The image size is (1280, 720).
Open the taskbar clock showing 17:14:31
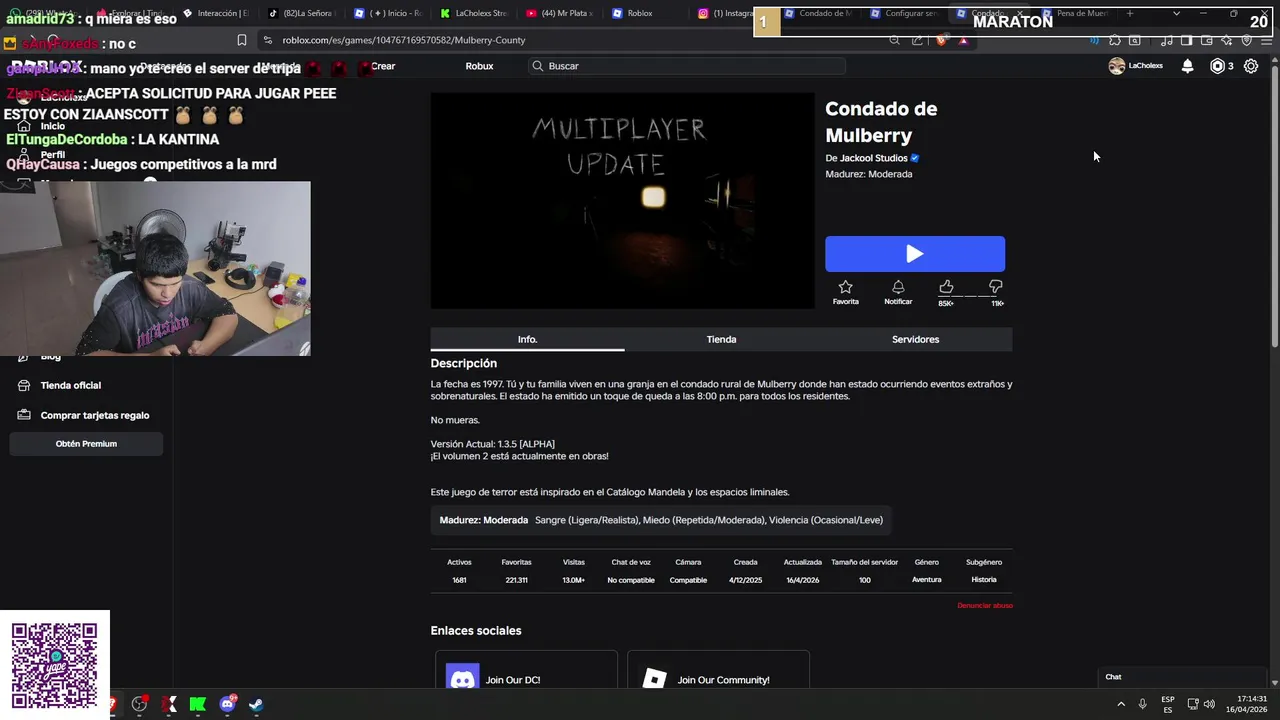pyautogui.click(x=1249, y=704)
